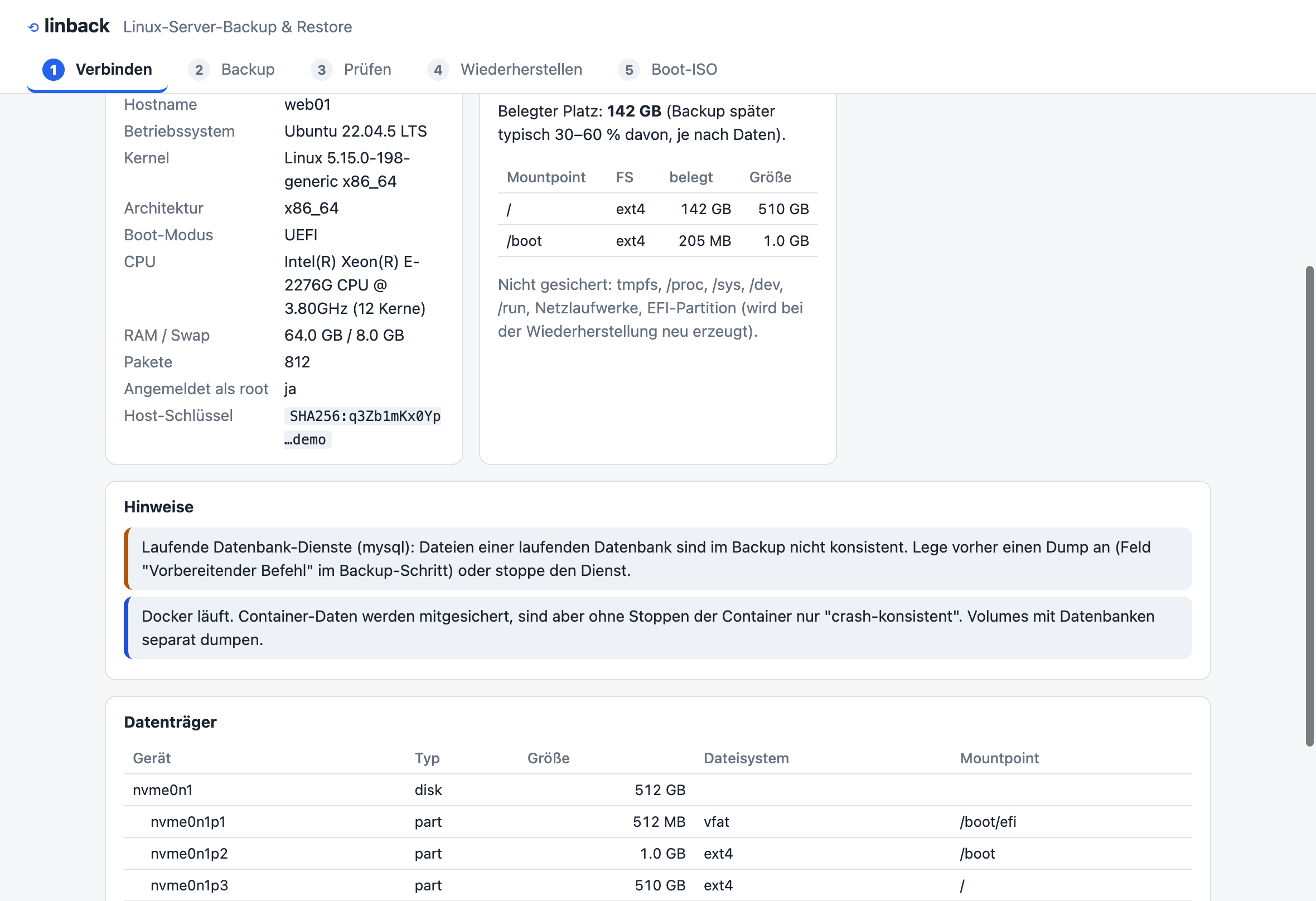This screenshot has height=901, width=1316.
Task: Click the Docker läuft info notice
Action: click(x=657, y=628)
